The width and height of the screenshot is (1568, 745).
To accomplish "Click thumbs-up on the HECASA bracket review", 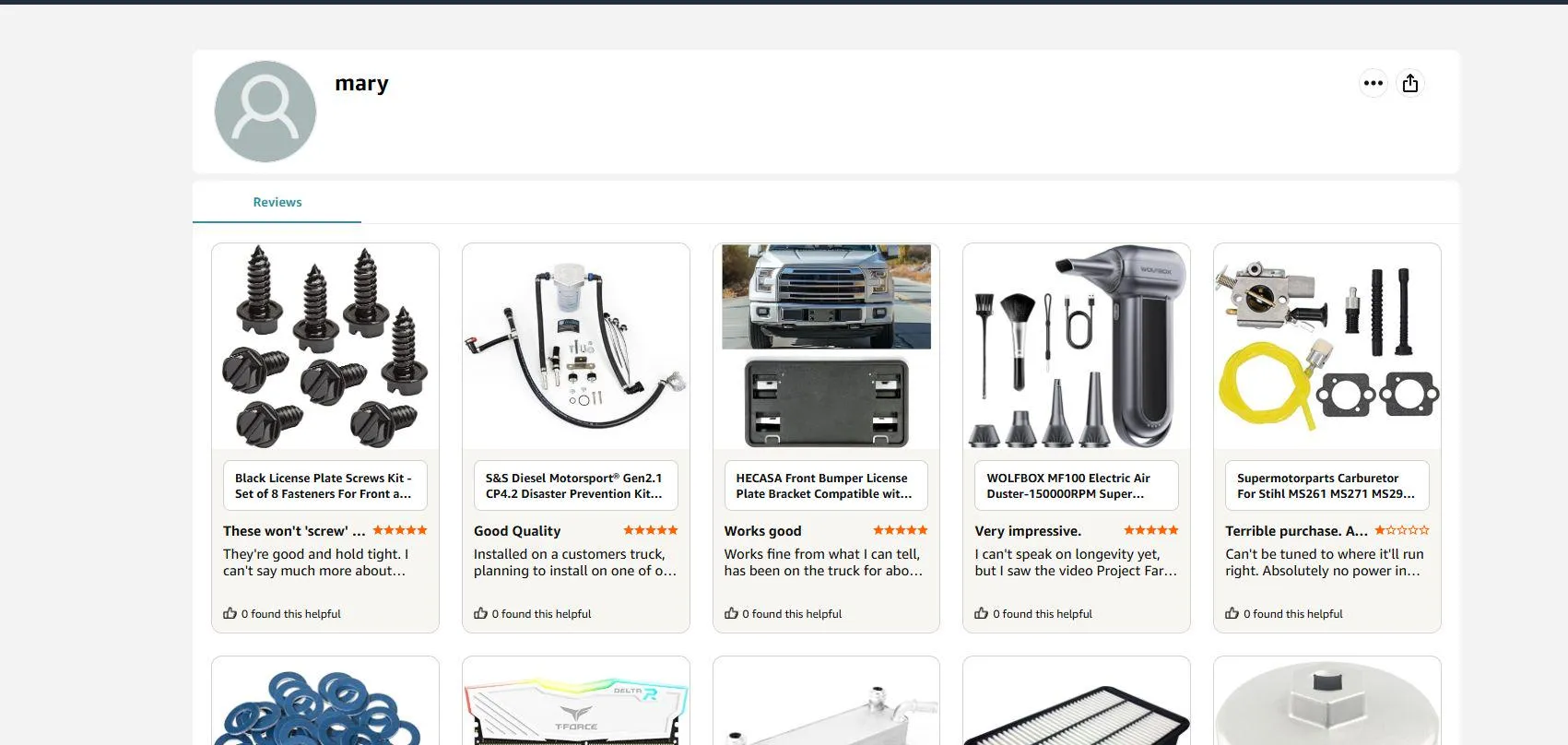I will [731, 613].
